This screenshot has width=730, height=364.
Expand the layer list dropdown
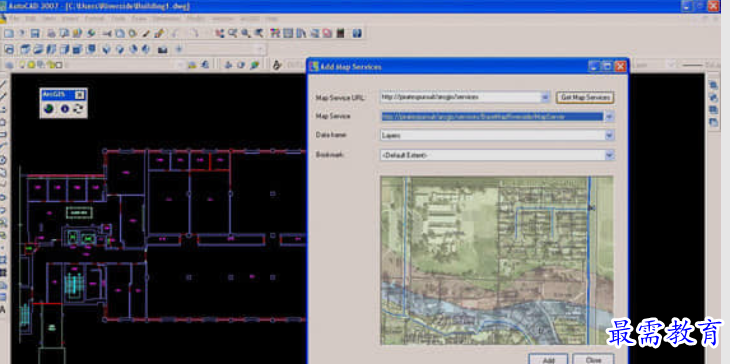coord(181,65)
